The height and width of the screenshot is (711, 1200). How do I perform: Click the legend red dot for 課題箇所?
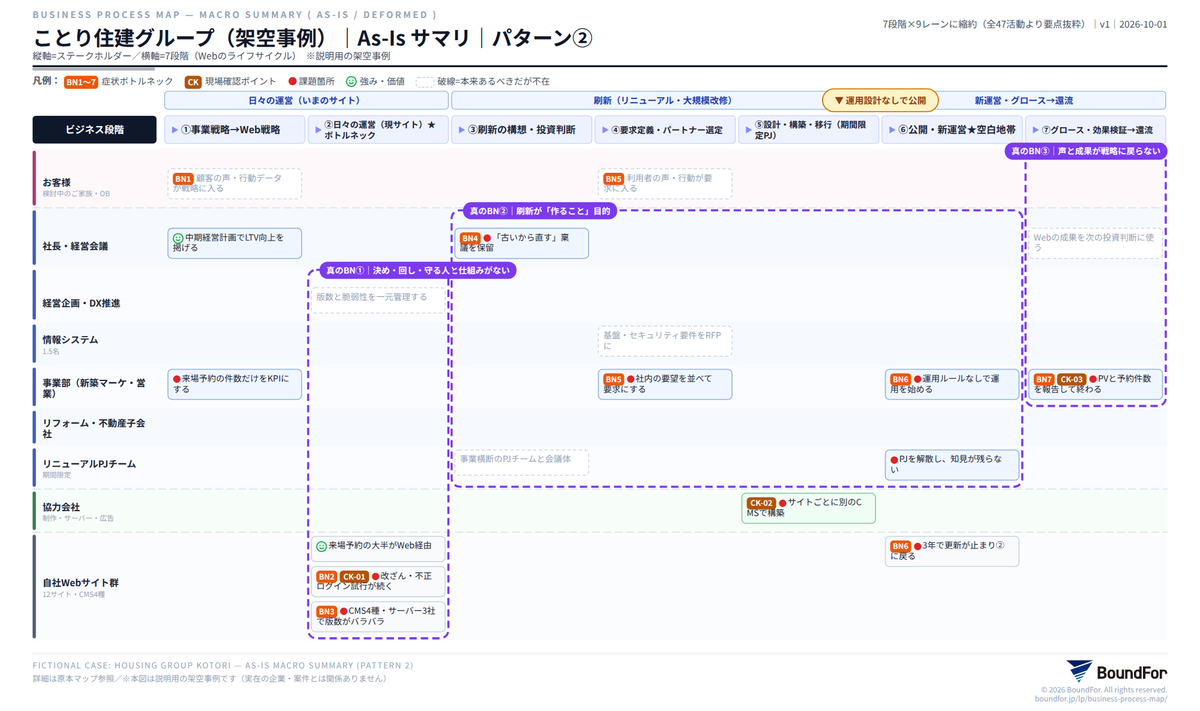(x=293, y=82)
